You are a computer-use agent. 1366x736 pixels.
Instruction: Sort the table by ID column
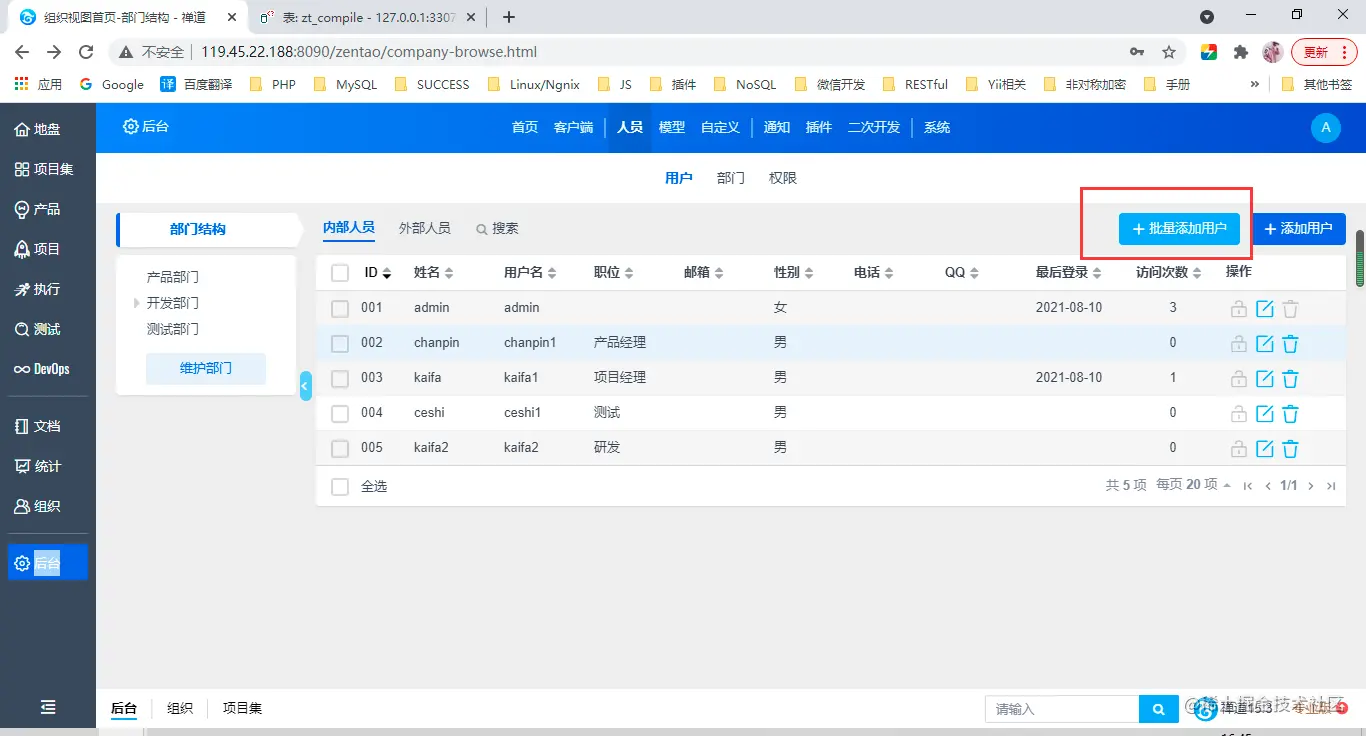click(x=377, y=273)
